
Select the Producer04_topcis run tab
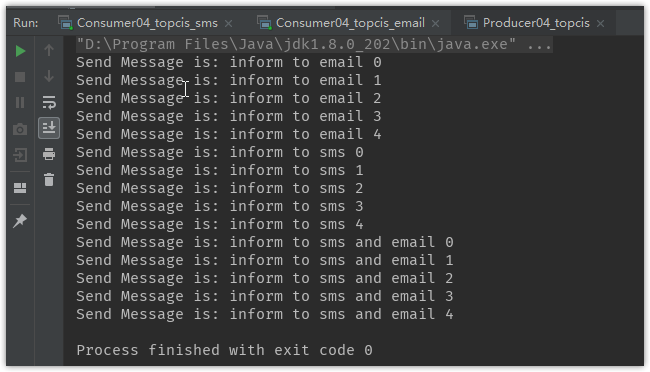pyautogui.click(x=536, y=23)
